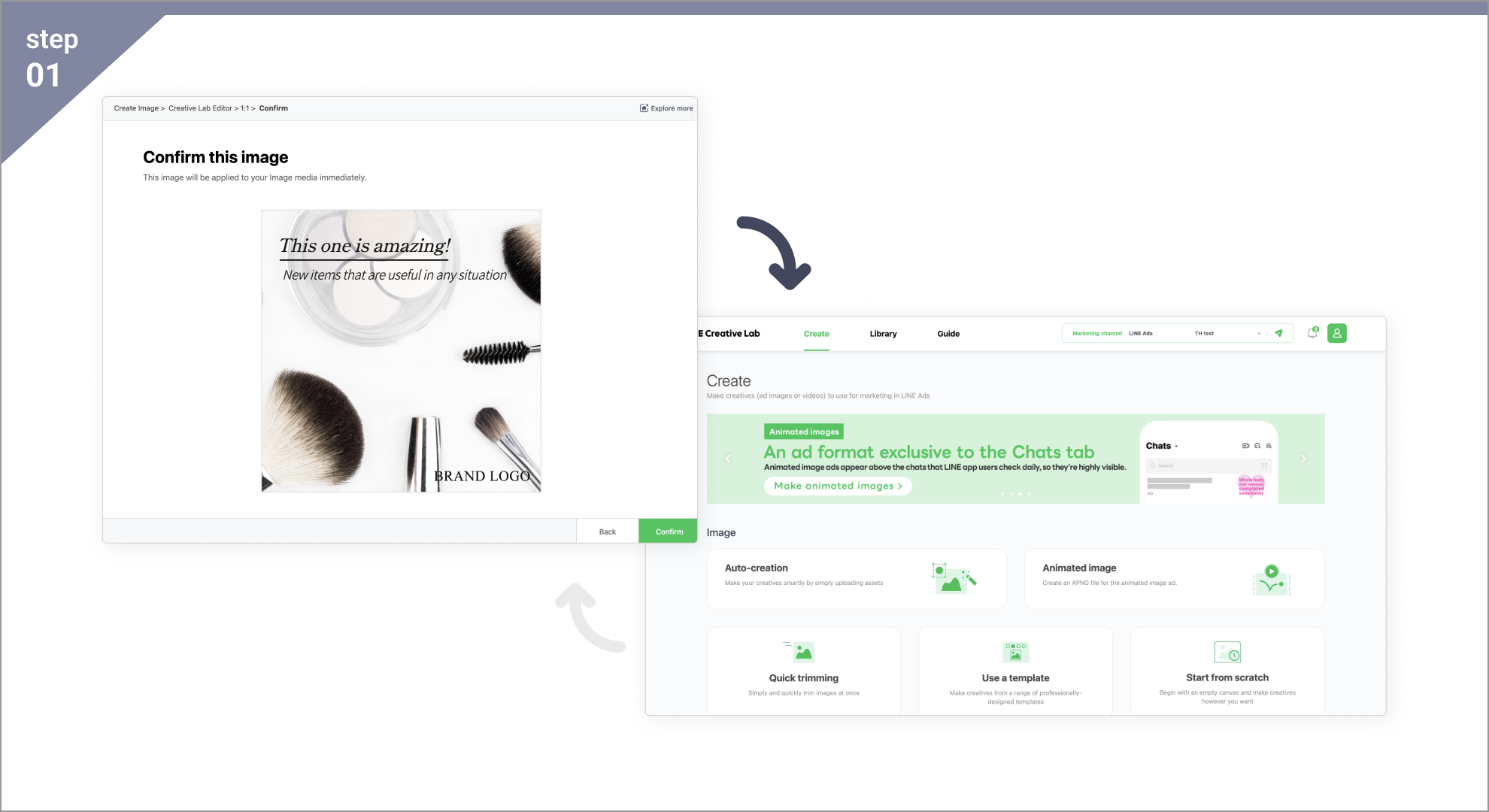Go to next banner slide arrow
This screenshot has height=812, width=1489.
(1303, 459)
